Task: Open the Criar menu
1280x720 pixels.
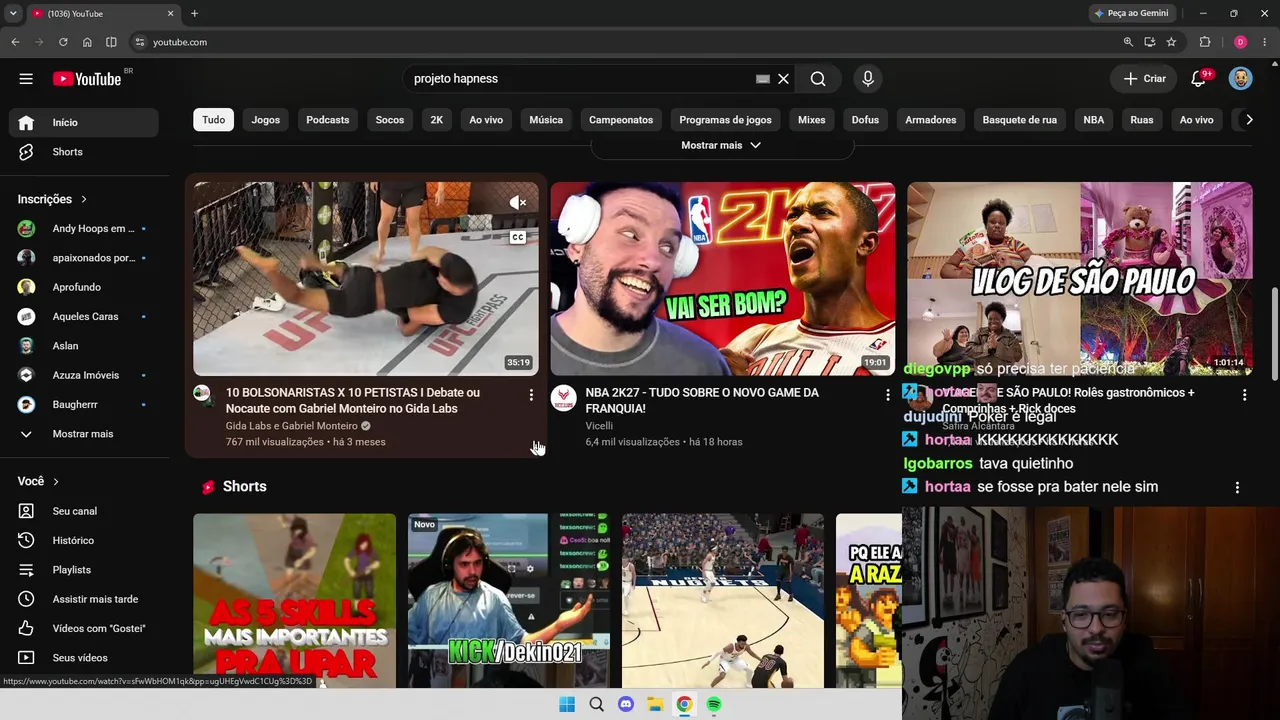Action: point(1145,79)
